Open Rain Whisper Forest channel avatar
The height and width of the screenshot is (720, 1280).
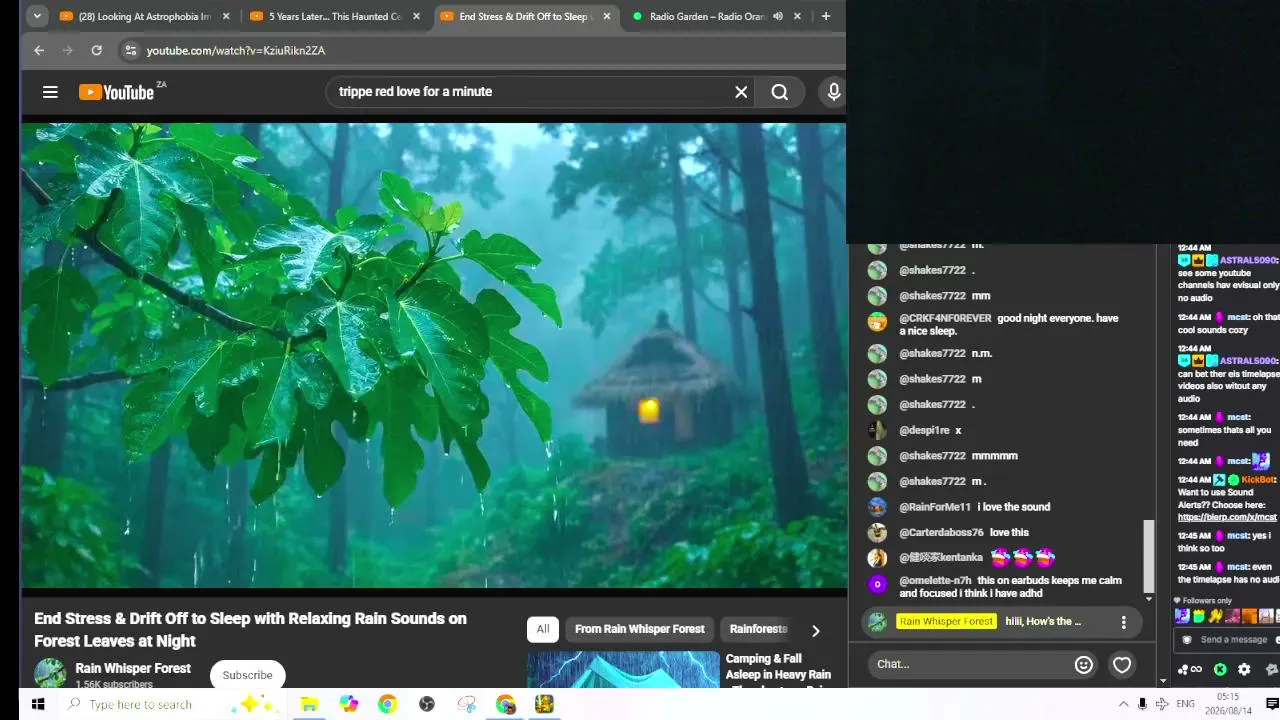tap(50, 674)
